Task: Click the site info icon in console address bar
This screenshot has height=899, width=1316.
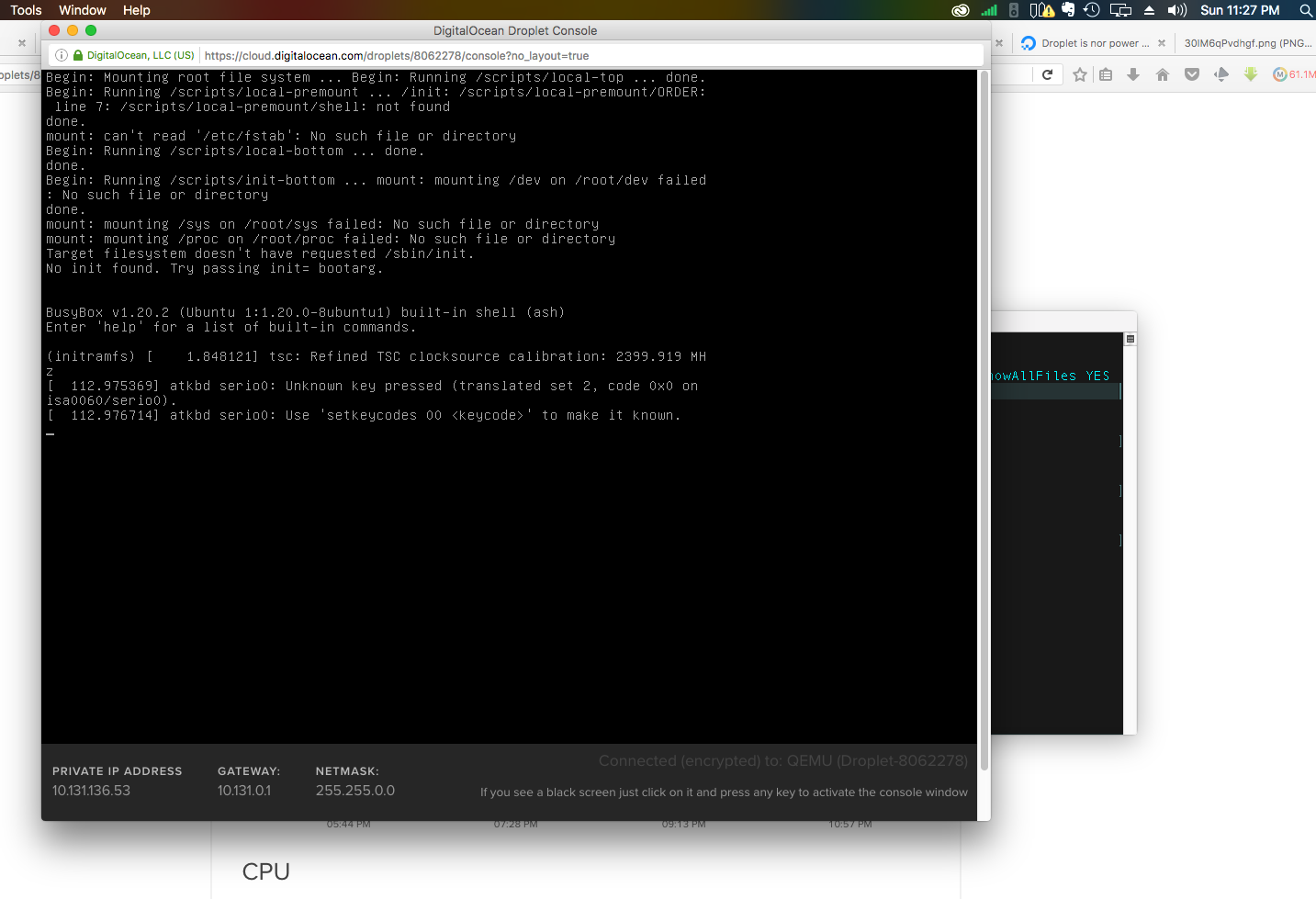Action: pyautogui.click(x=62, y=55)
